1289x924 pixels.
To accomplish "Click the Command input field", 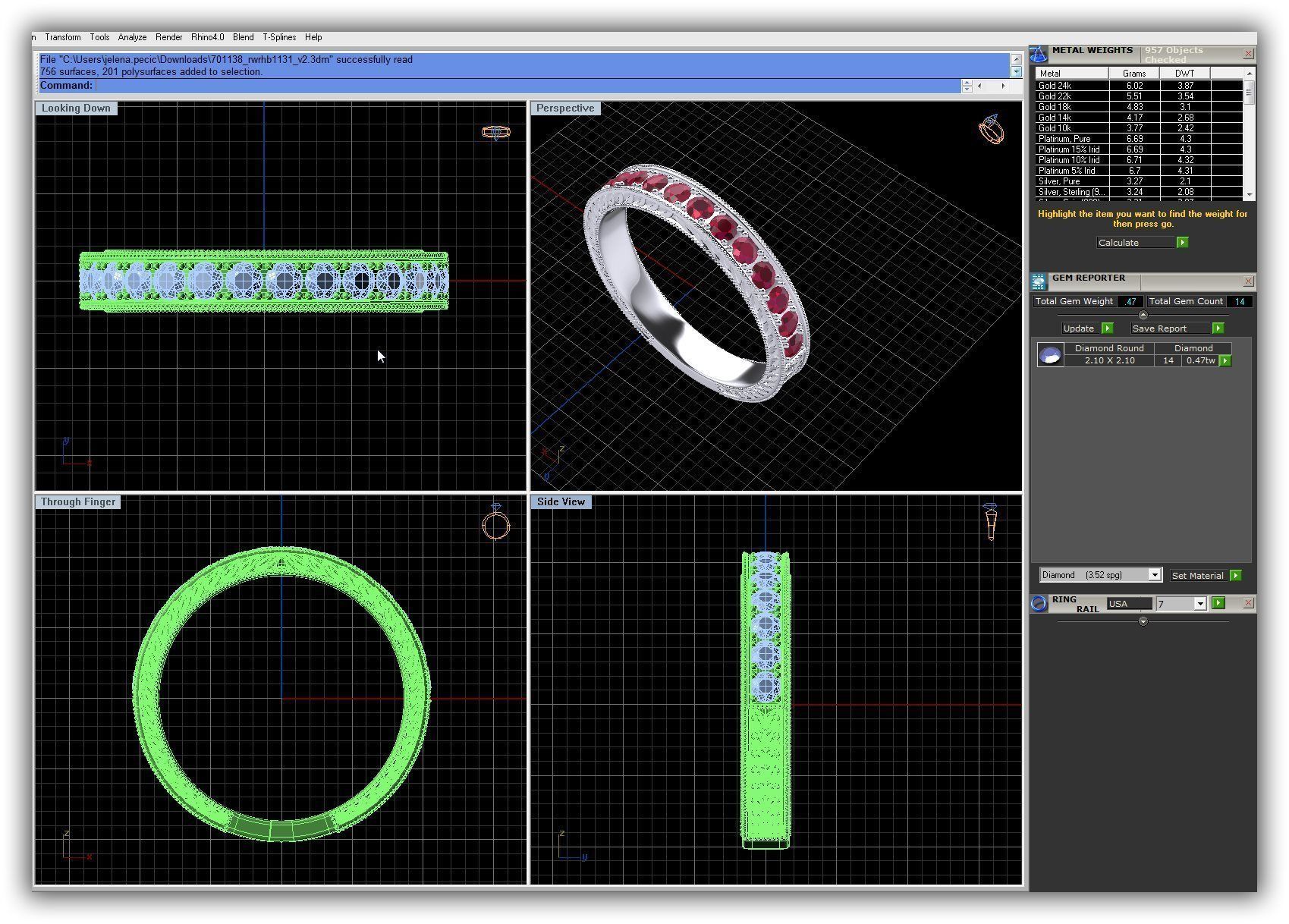I will click(528, 86).
